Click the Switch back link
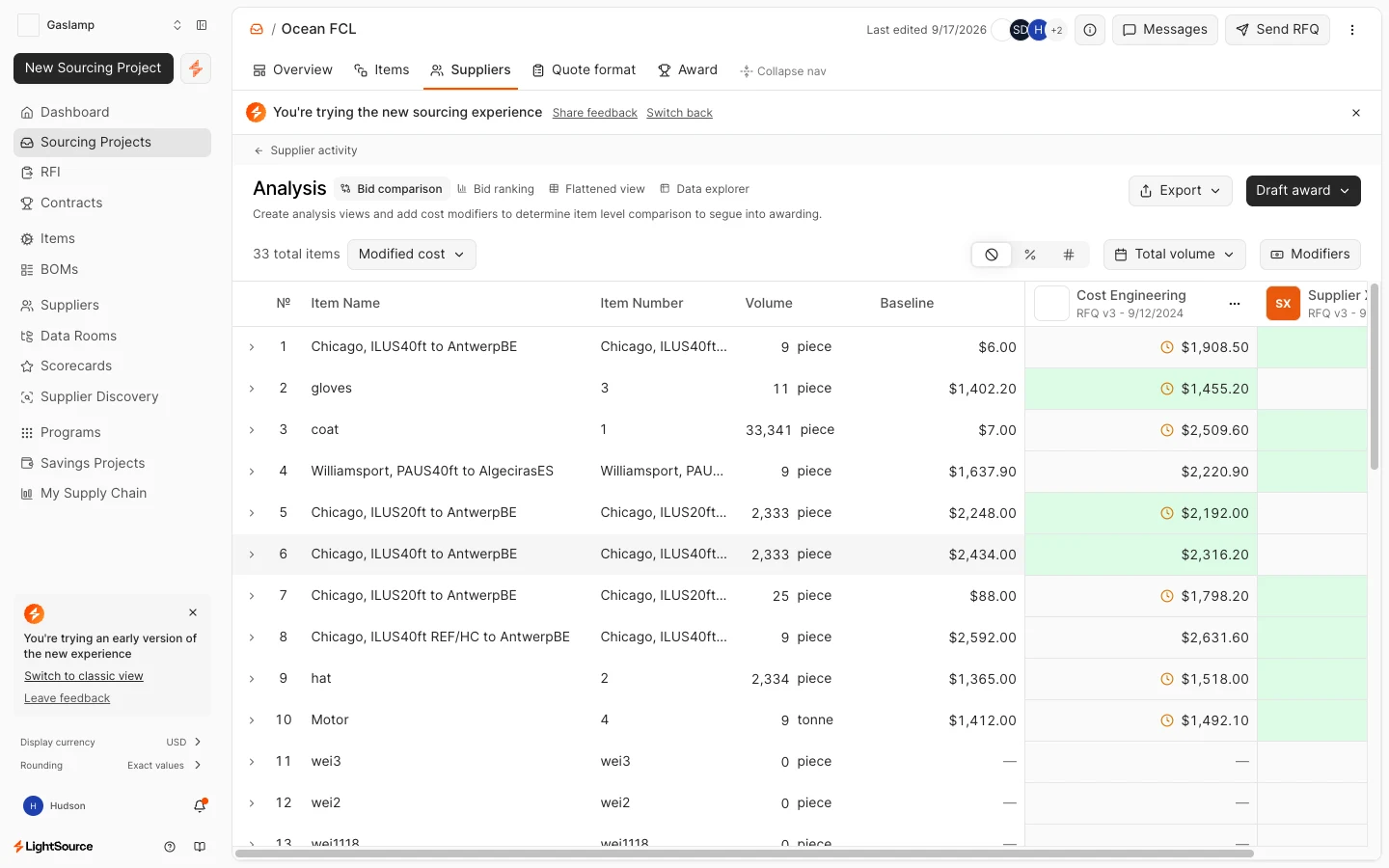Viewport: 1389px width, 868px height. tap(680, 113)
